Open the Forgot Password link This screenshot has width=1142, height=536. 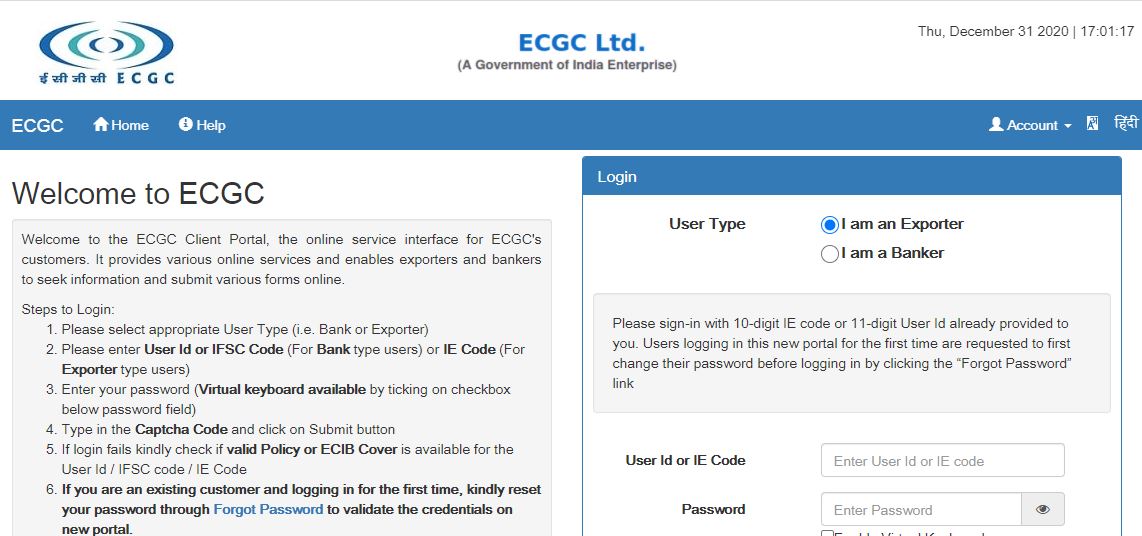(x=268, y=509)
